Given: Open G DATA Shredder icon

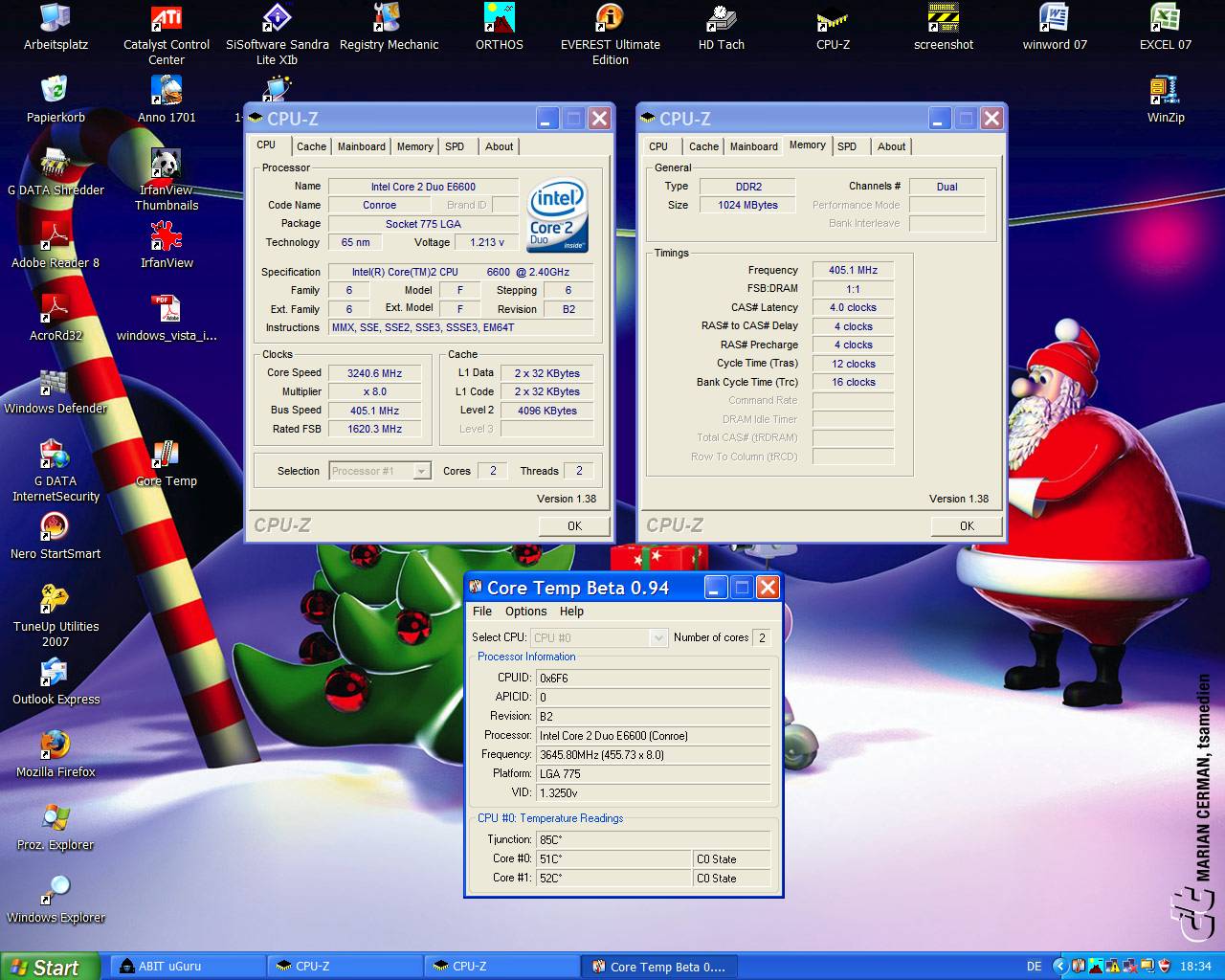Looking at the screenshot, I should (56, 173).
